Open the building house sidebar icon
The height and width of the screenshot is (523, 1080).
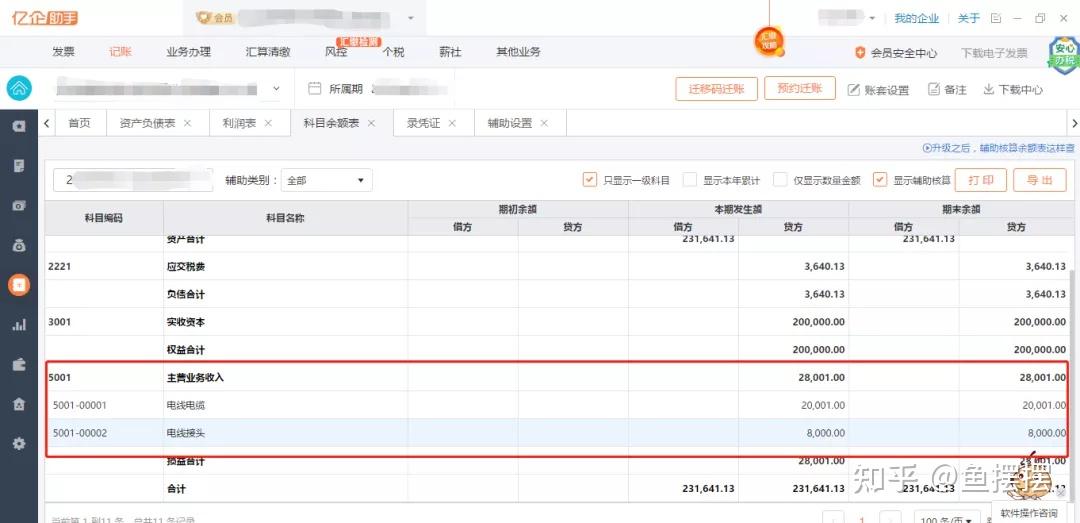(19, 404)
